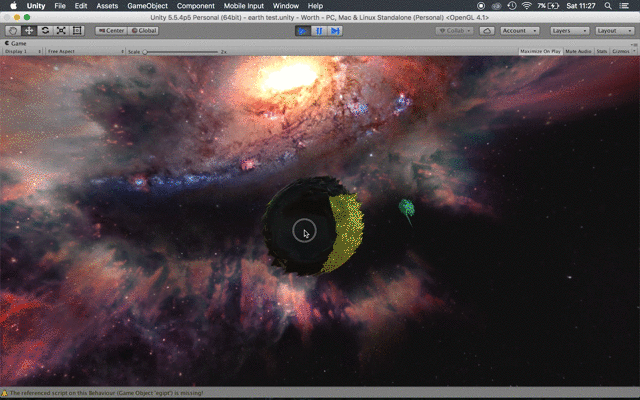Stop play mode with Play button

coord(302,31)
